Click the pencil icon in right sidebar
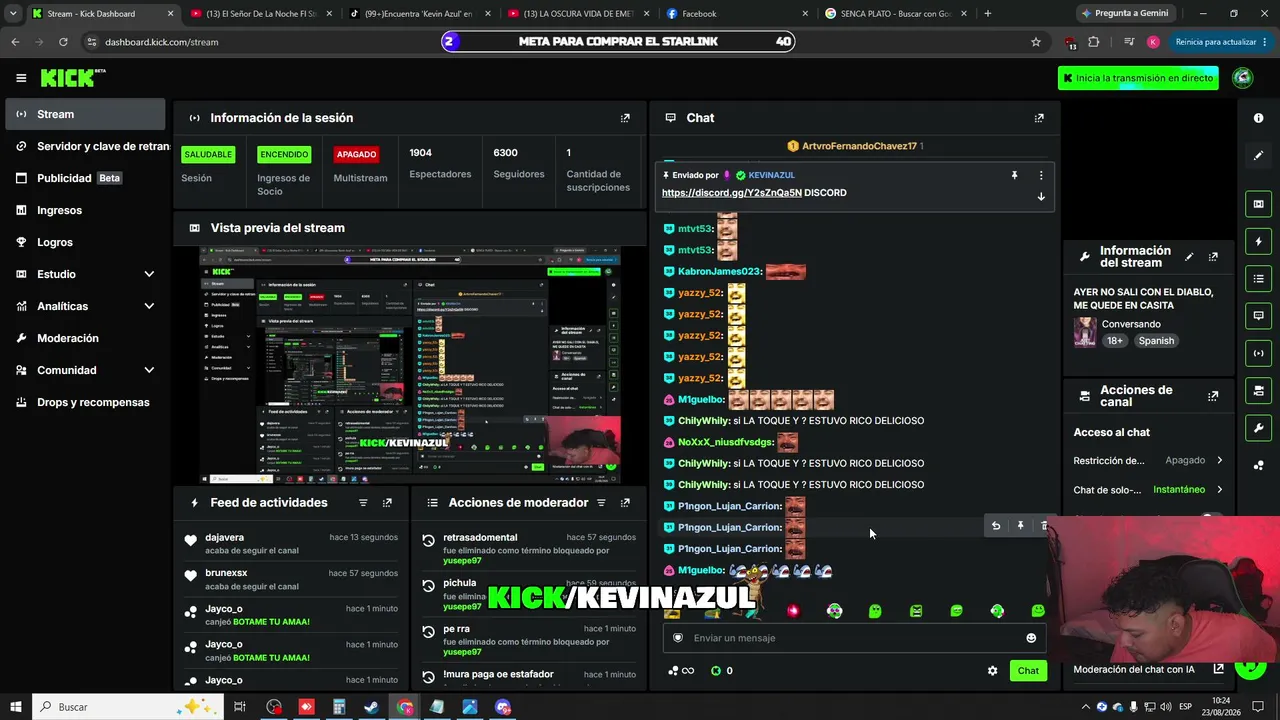The width and height of the screenshot is (1280, 720). [x=1258, y=155]
